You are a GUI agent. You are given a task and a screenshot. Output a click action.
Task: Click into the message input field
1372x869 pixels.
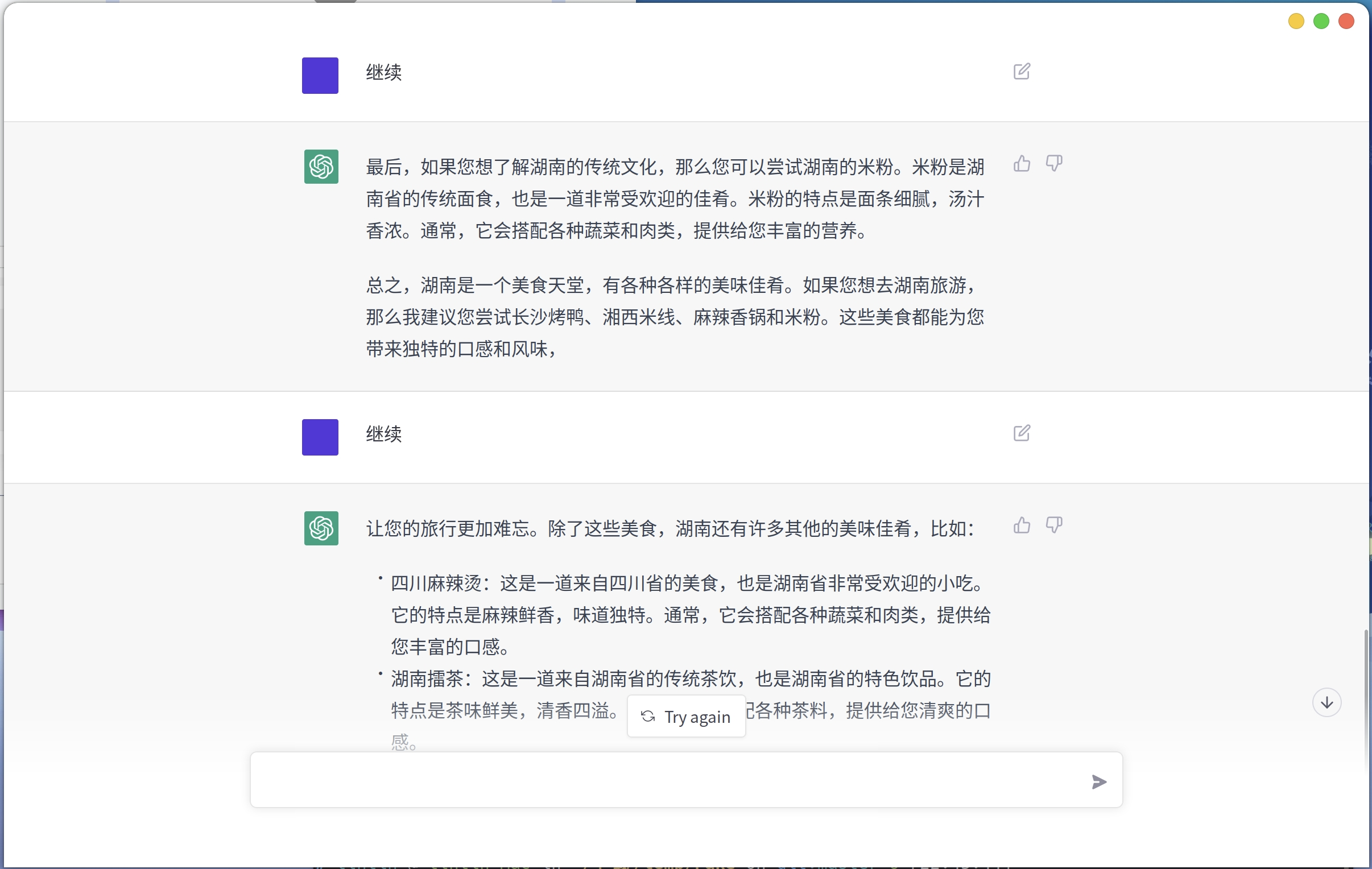(x=655, y=780)
